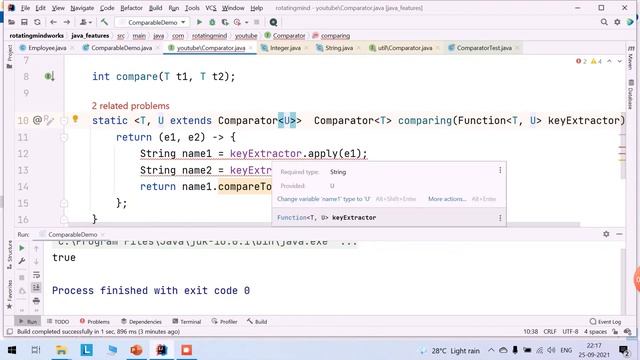The height and width of the screenshot is (360, 640).
Task: Click the yellow light bulb intention icon
Action: 75,119
